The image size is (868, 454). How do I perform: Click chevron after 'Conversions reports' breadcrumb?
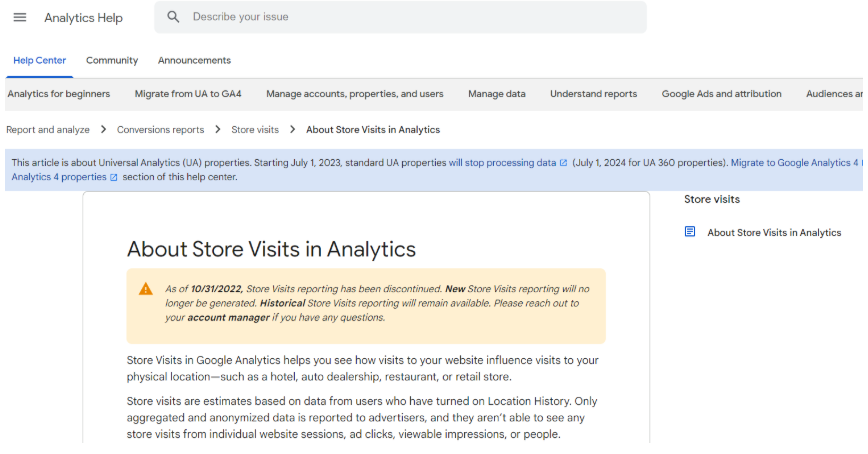pyautogui.click(x=217, y=130)
